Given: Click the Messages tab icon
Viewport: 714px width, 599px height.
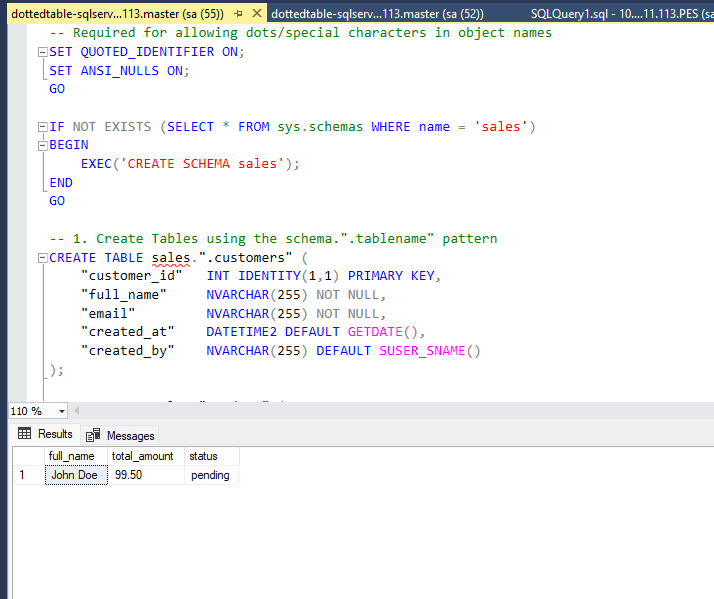Looking at the screenshot, I should (x=93, y=435).
